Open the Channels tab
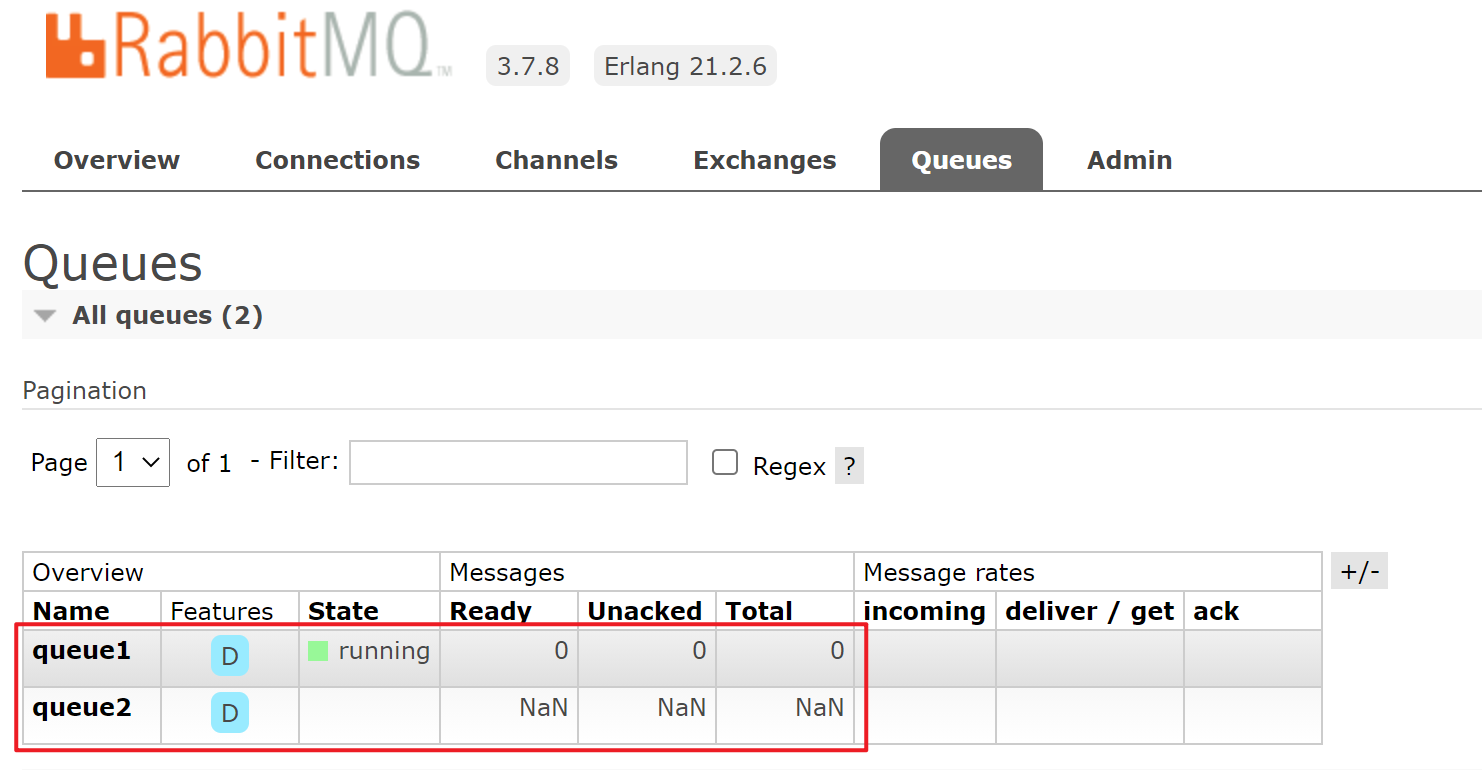Image resolution: width=1482 pixels, height=770 pixels. [x=556, y=160]
